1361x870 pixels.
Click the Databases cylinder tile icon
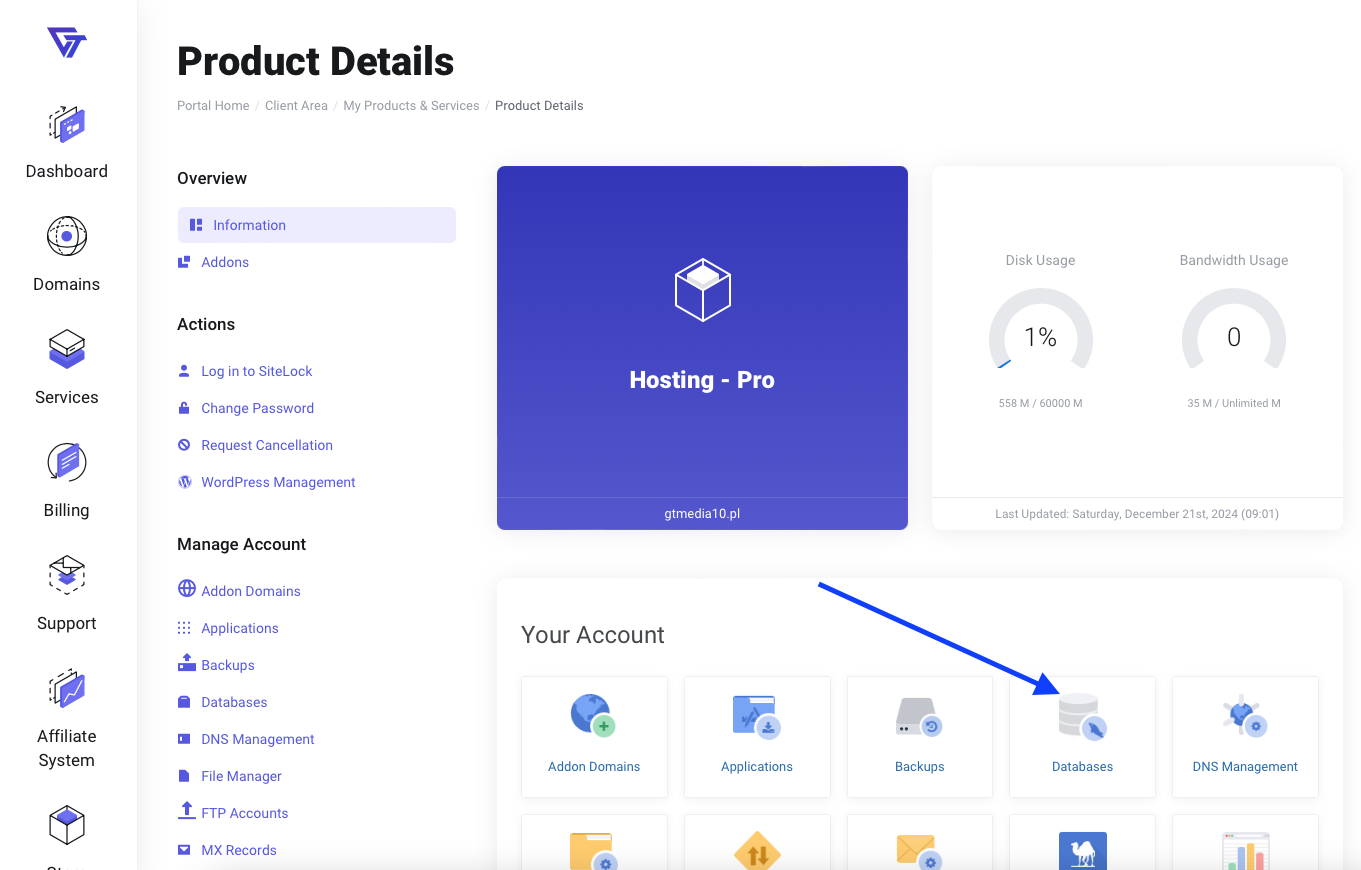pos(1082,716)
